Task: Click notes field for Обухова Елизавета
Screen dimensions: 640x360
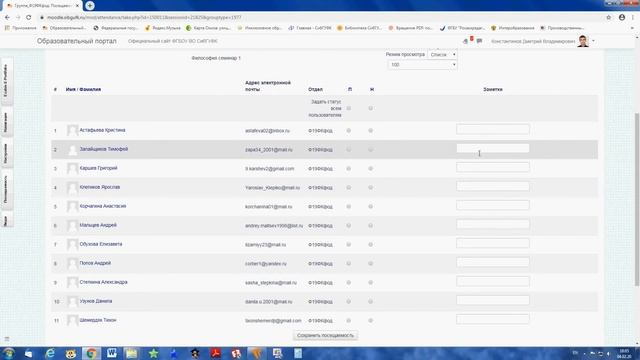Action: pyautogui.click(x=493, y=243)
